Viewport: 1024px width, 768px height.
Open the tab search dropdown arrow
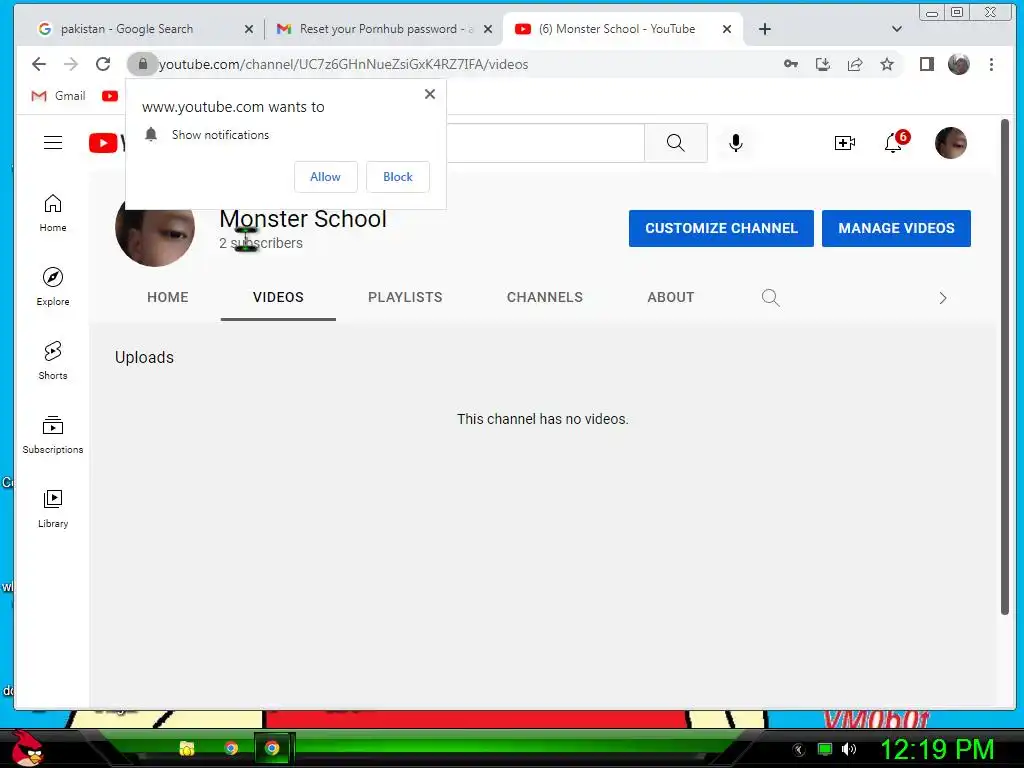(x=897, y=29)
